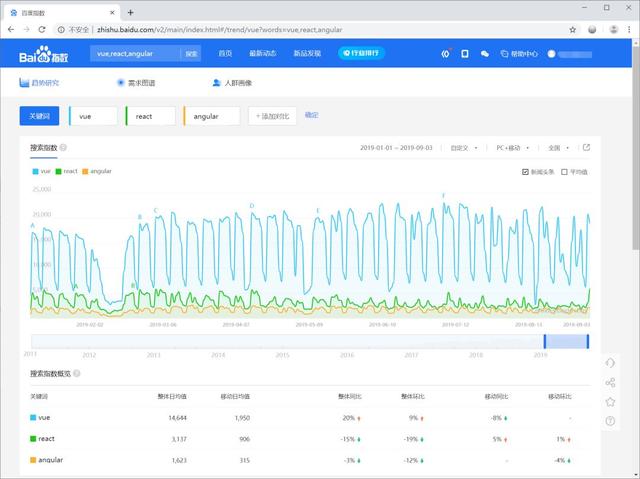Open the 最新动态 nav item
The width and height of the screenshot is (640, 479).
click(262, 53)
